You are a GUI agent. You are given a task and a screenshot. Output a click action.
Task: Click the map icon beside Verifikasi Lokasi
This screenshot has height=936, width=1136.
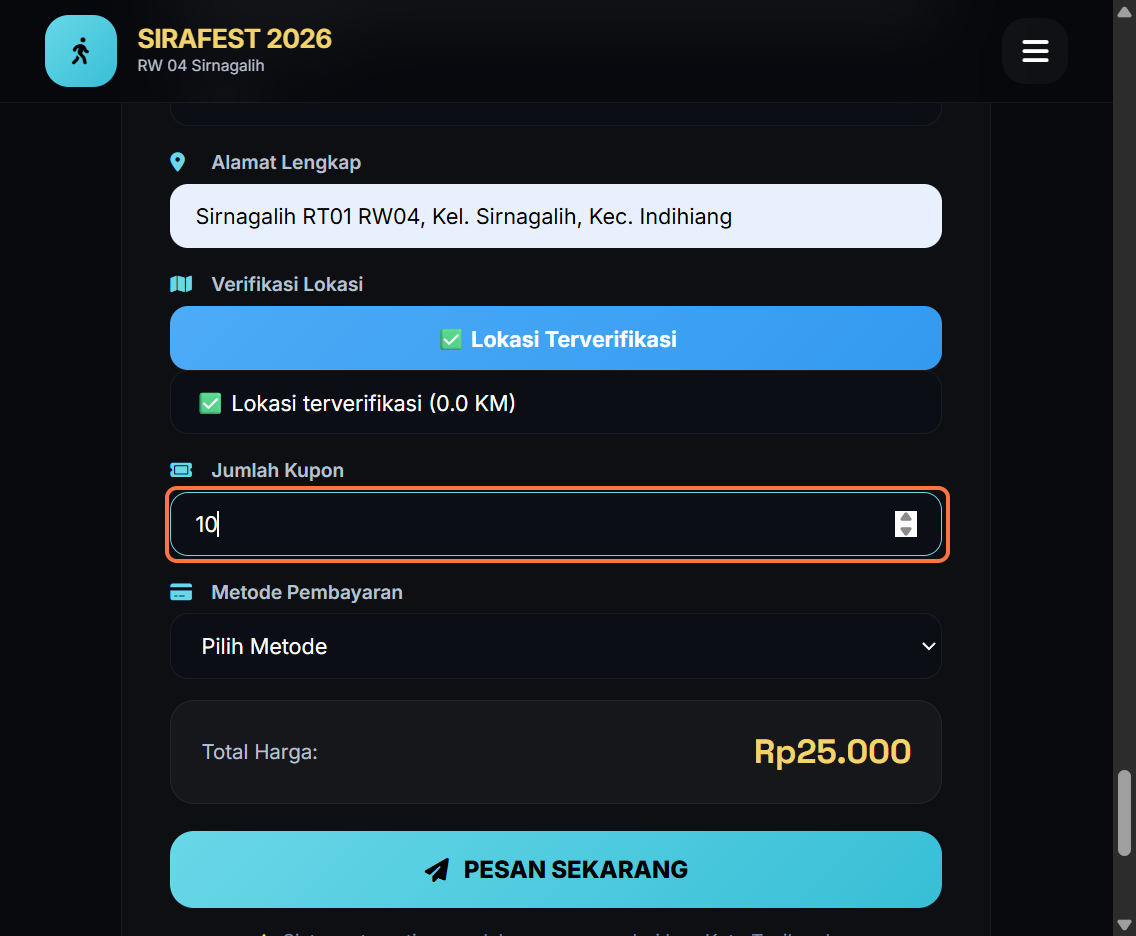tap(181, 284)
